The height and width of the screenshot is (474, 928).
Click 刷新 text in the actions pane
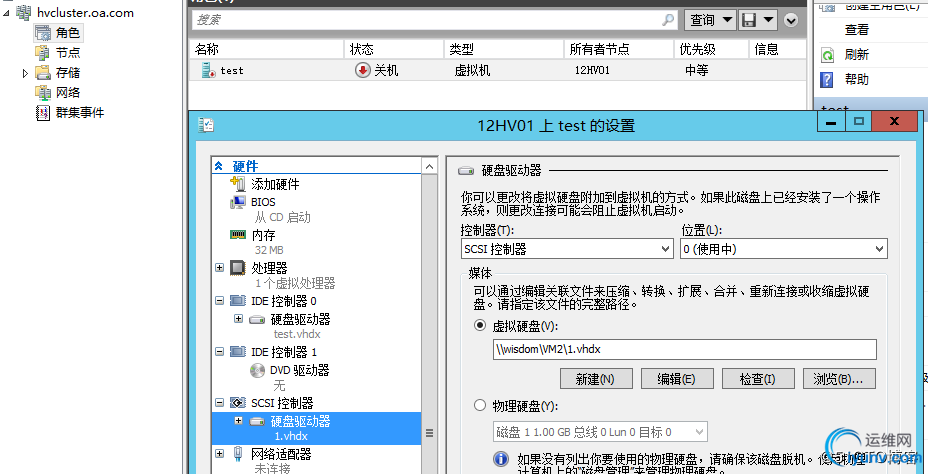857,55
